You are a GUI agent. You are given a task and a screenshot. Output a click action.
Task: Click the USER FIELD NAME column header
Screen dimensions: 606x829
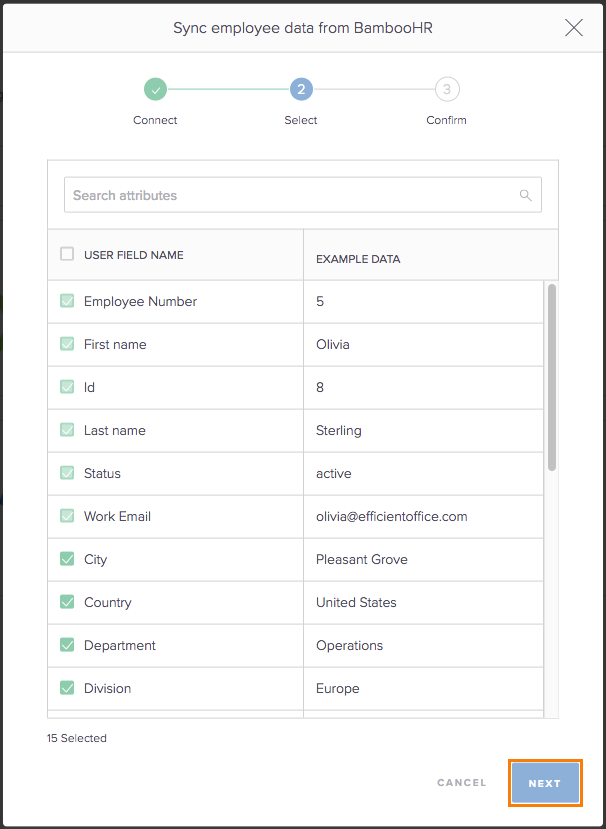pyautogui.click(x=134, y=255)
